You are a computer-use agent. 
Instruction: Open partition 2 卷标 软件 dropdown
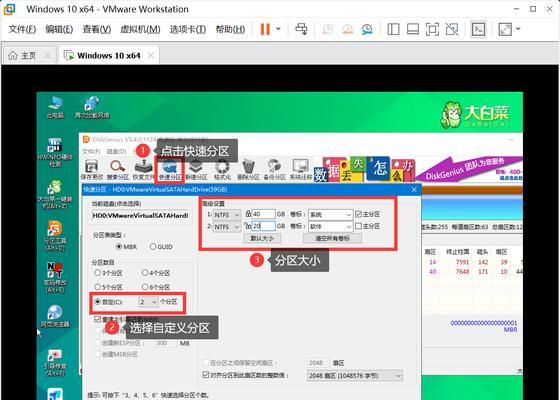331,226
